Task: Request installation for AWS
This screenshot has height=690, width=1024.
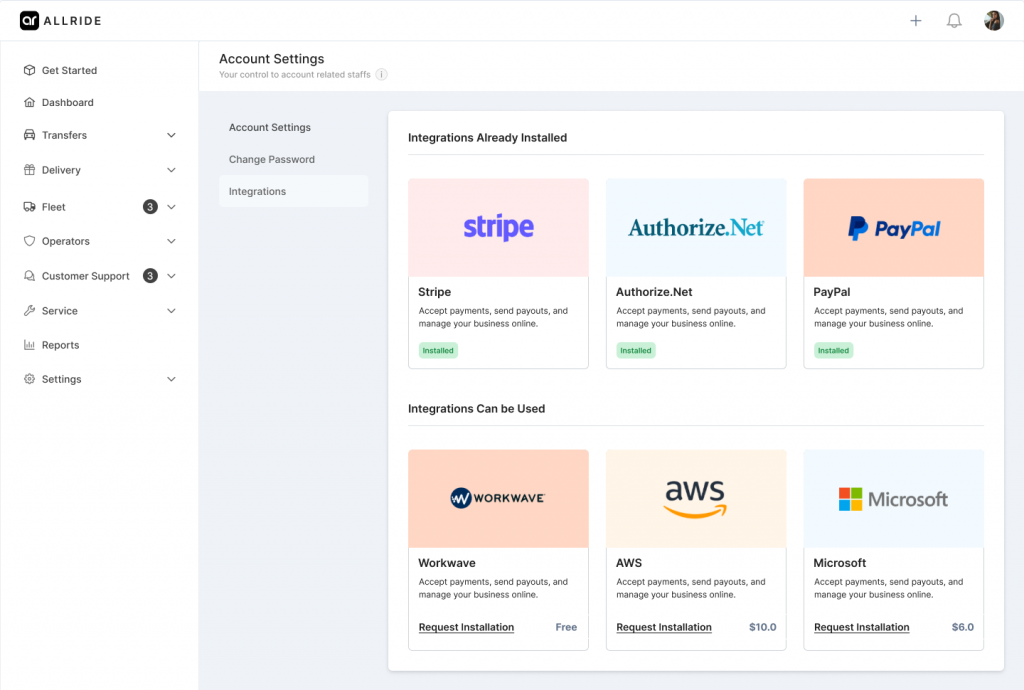Action: (x=664, y=627)
